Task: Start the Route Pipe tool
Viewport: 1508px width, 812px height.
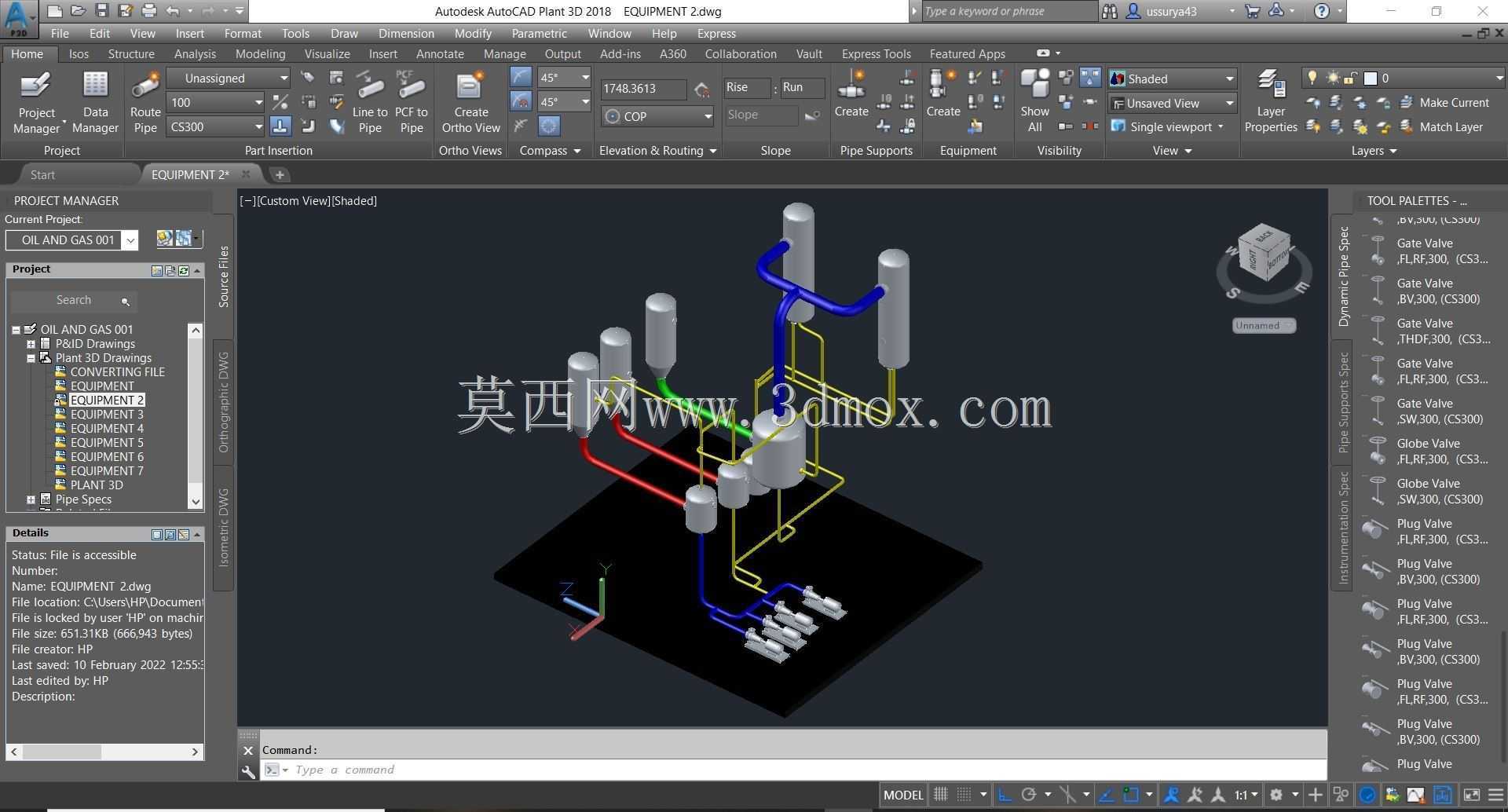Action: point(145,102)
